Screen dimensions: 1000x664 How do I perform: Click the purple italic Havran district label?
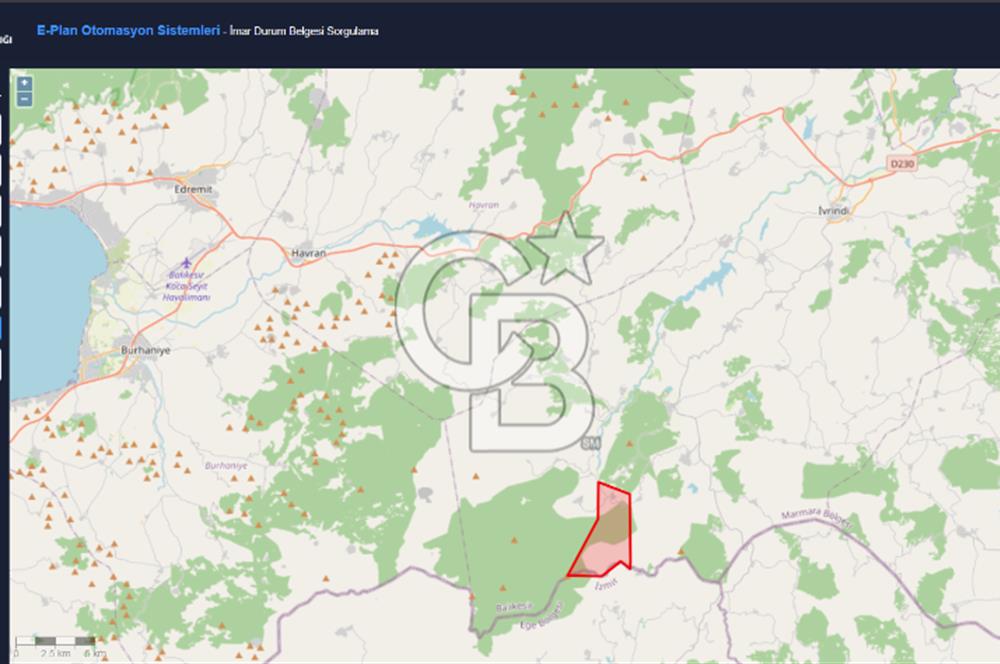tap(483, 205)
